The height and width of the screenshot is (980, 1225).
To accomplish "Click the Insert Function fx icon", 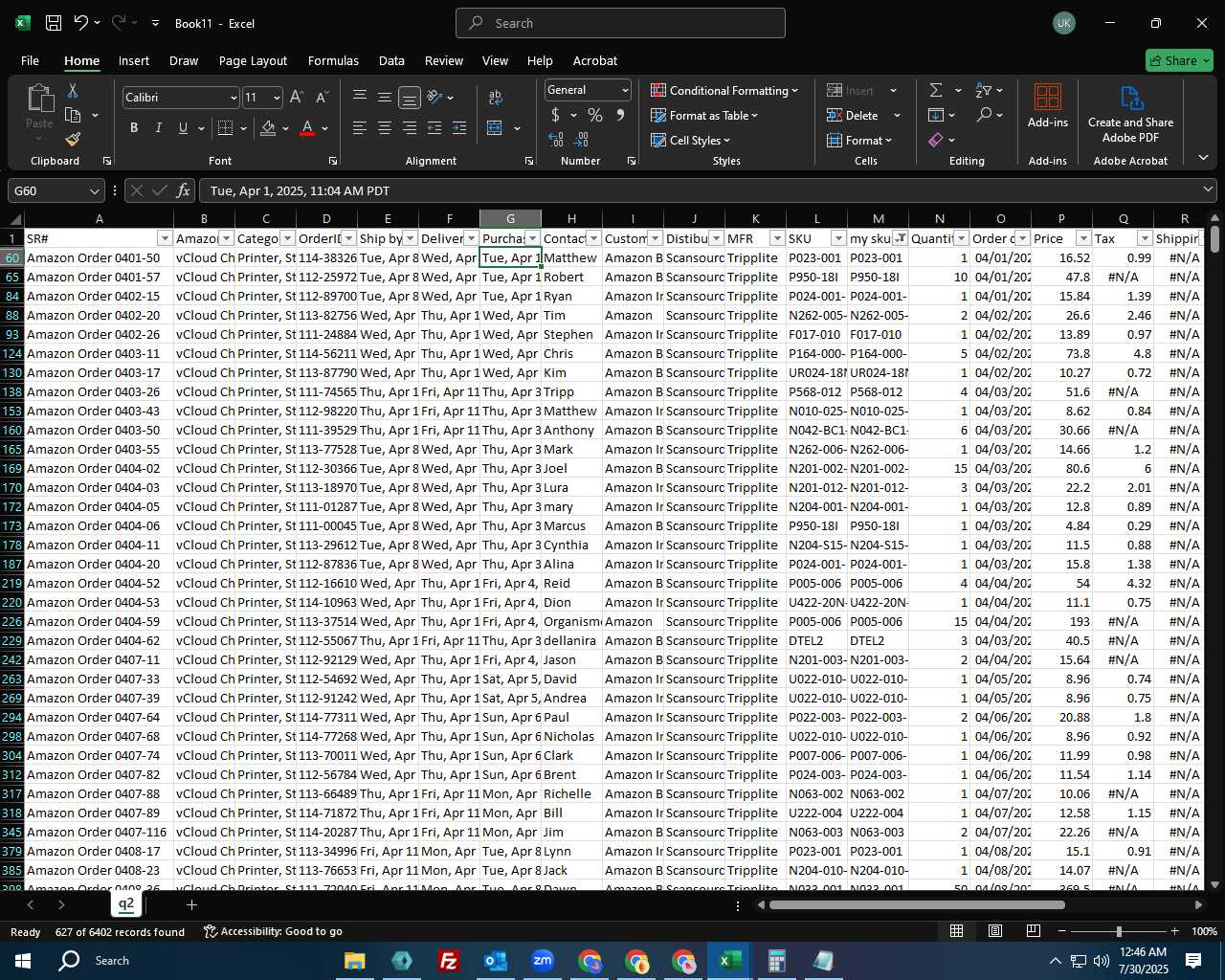I will pyautogui.click(x=184, y=190).
